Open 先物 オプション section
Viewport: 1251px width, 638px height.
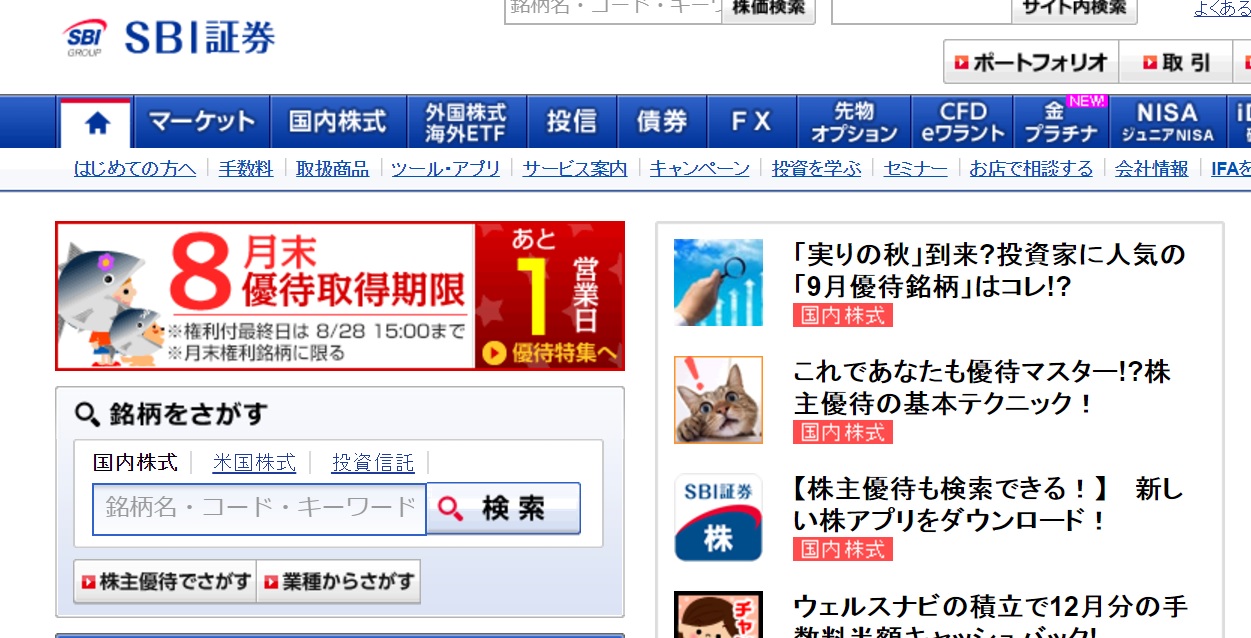coord(854,123)
